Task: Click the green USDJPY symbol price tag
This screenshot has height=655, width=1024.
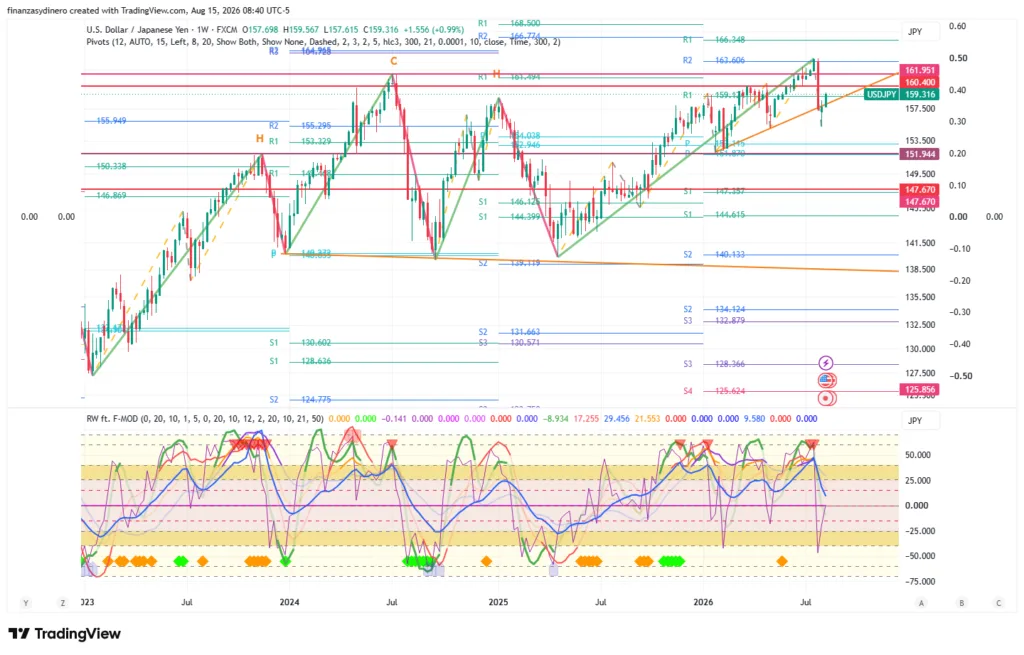Action: [881, 95]
